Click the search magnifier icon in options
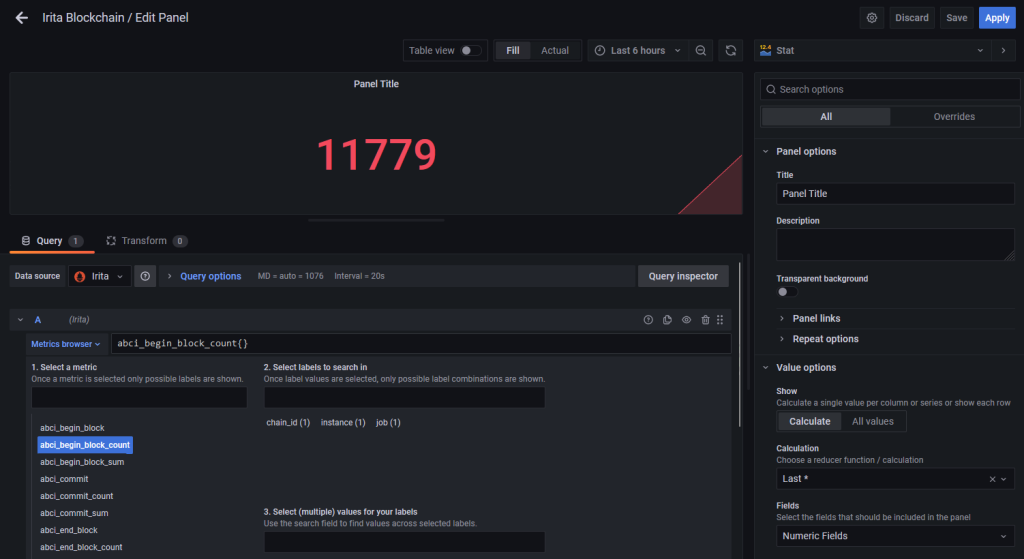This screenshot has height=559, width=1024. 771,89
